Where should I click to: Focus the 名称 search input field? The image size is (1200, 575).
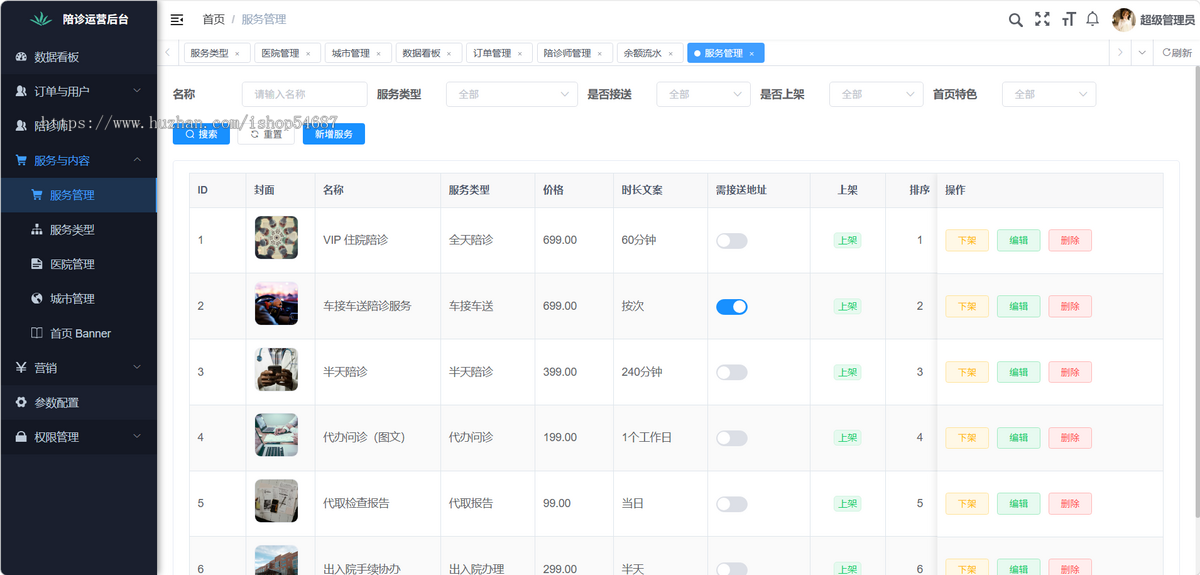click(x=305, y=94)
